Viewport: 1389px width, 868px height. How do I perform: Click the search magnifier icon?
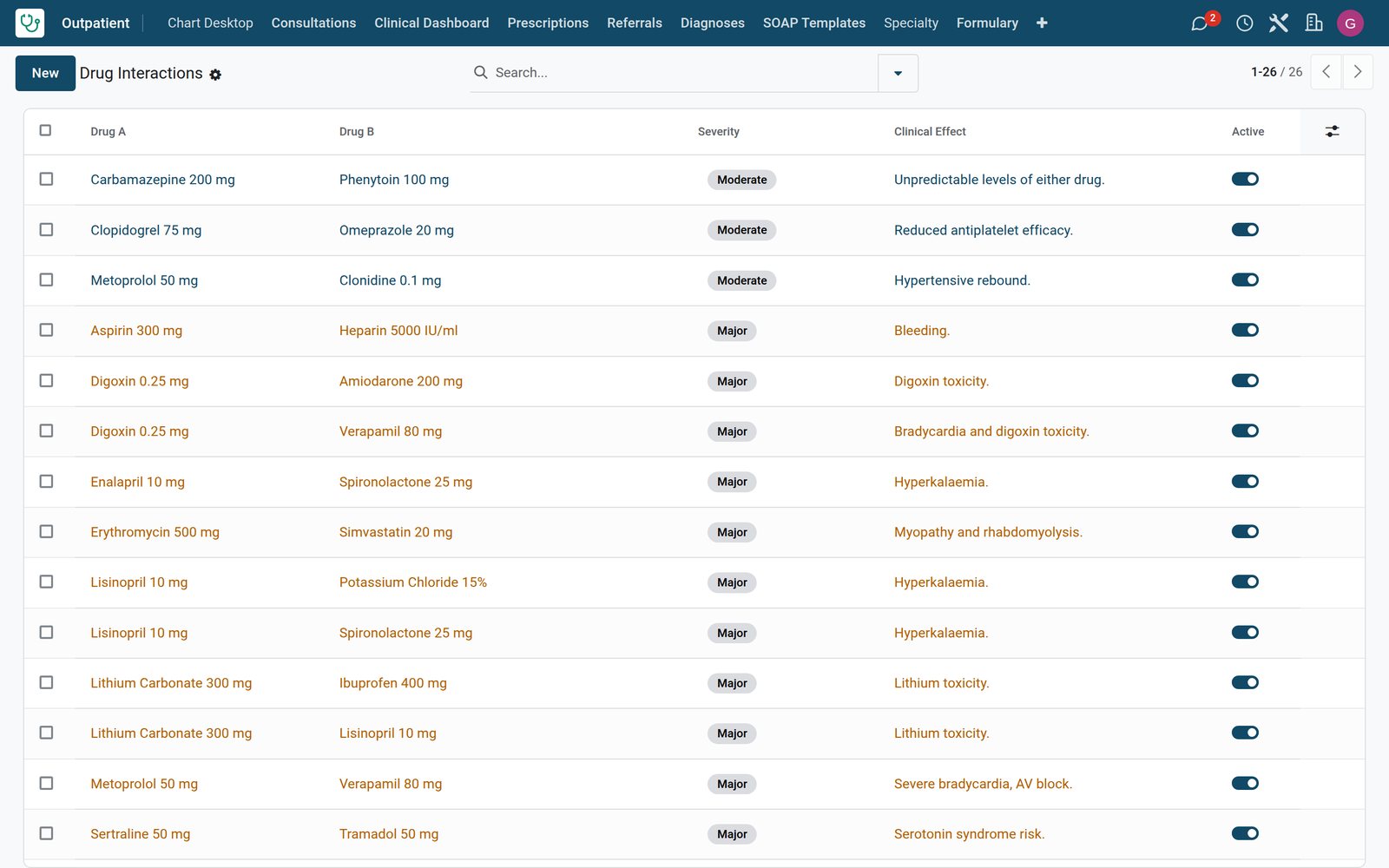coord(480,72)
